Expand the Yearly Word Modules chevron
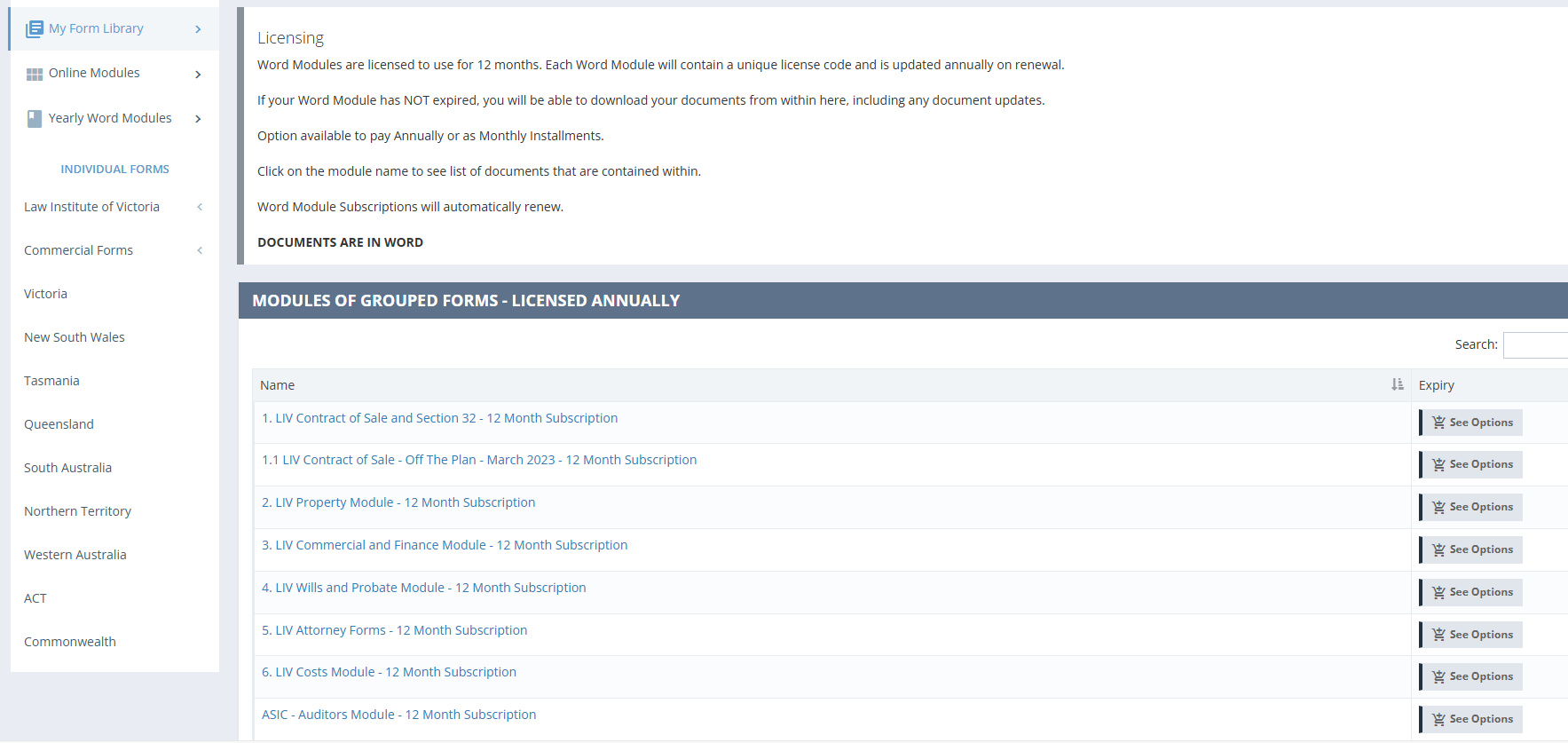Screen dimensions: 1568x743 (x=198, y=119)
